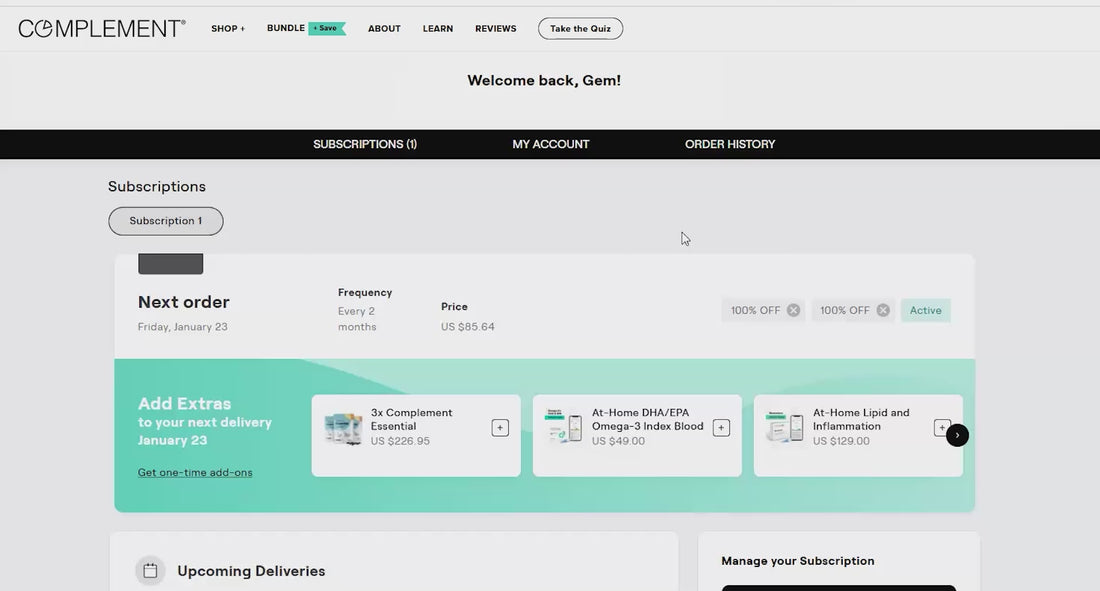Image resolution: width=1100 pixels, height=591 pixels.
Task: Remove the second 100% OFF discount
Action: [x=883, y=310]
